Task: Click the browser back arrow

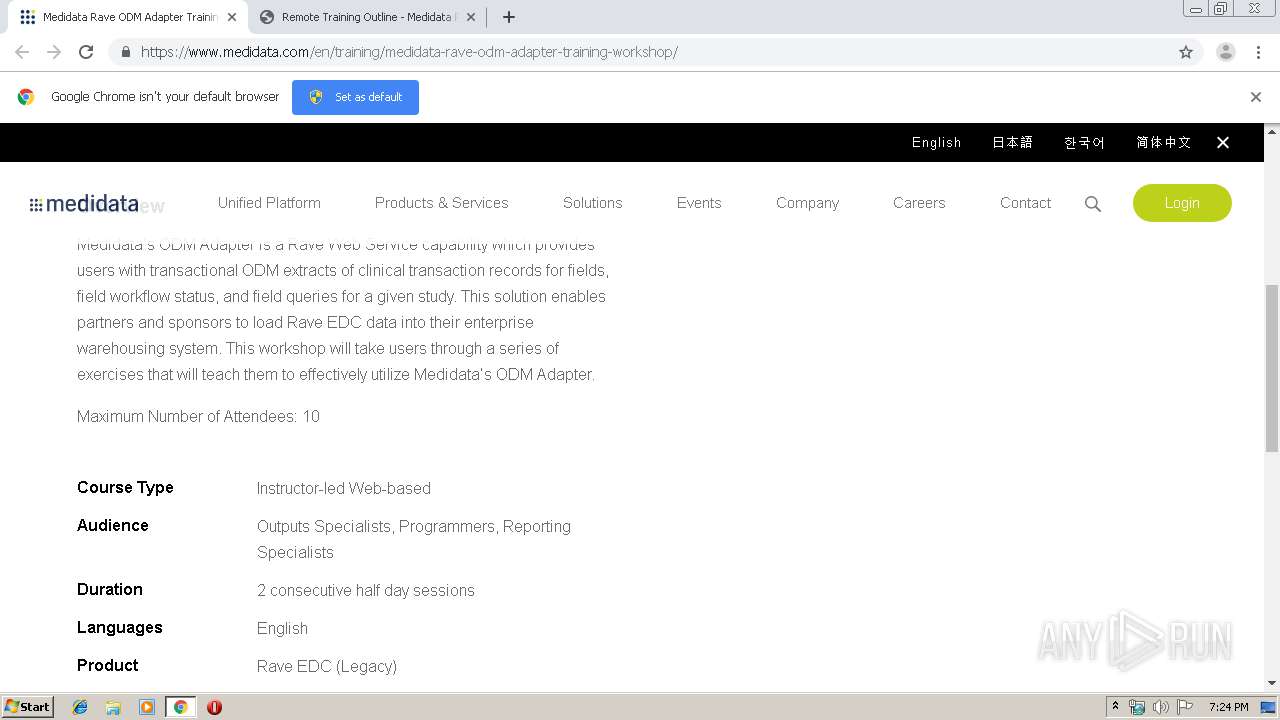Action: 22,52
